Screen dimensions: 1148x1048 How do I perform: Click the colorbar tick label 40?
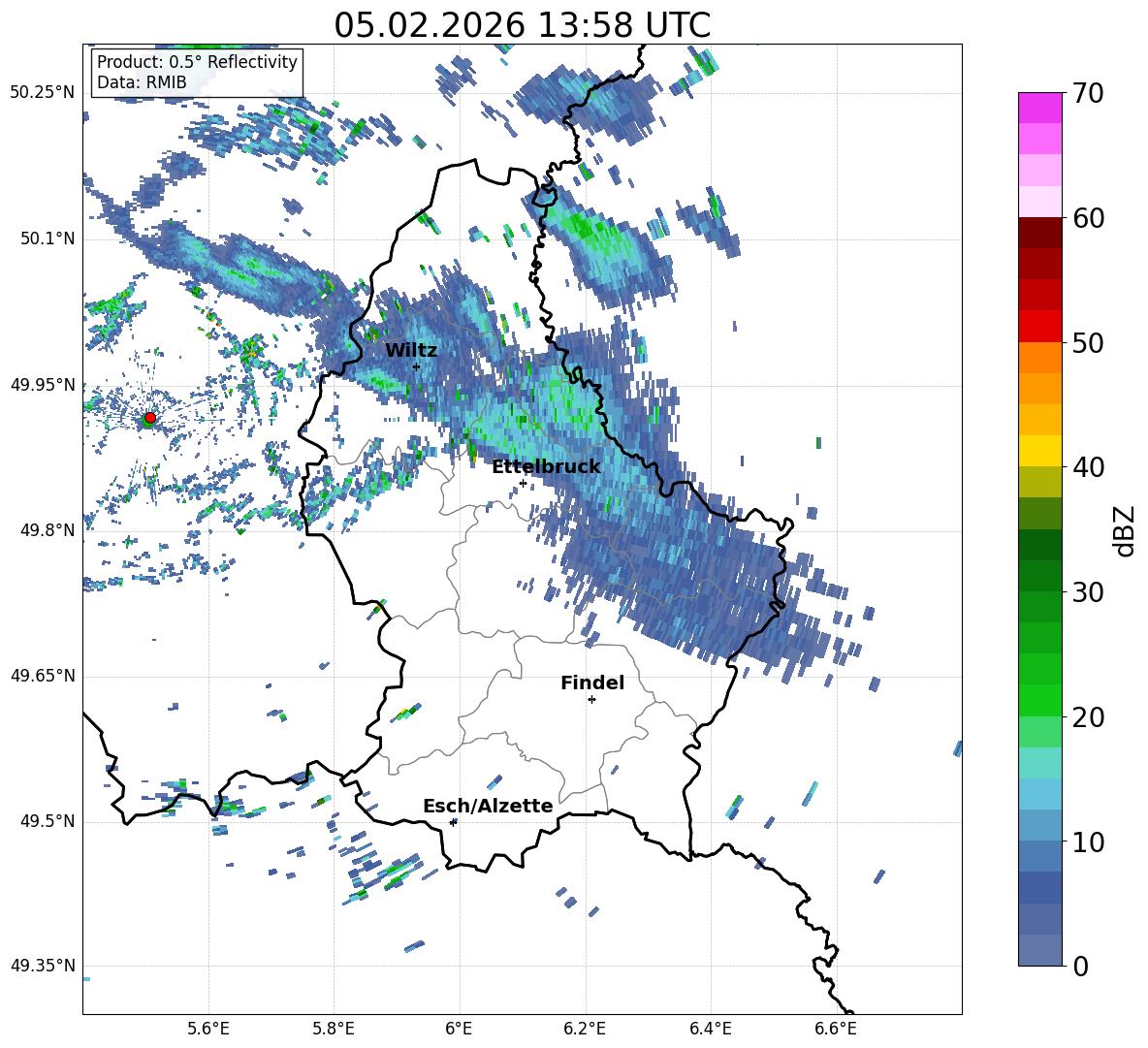1089,467
